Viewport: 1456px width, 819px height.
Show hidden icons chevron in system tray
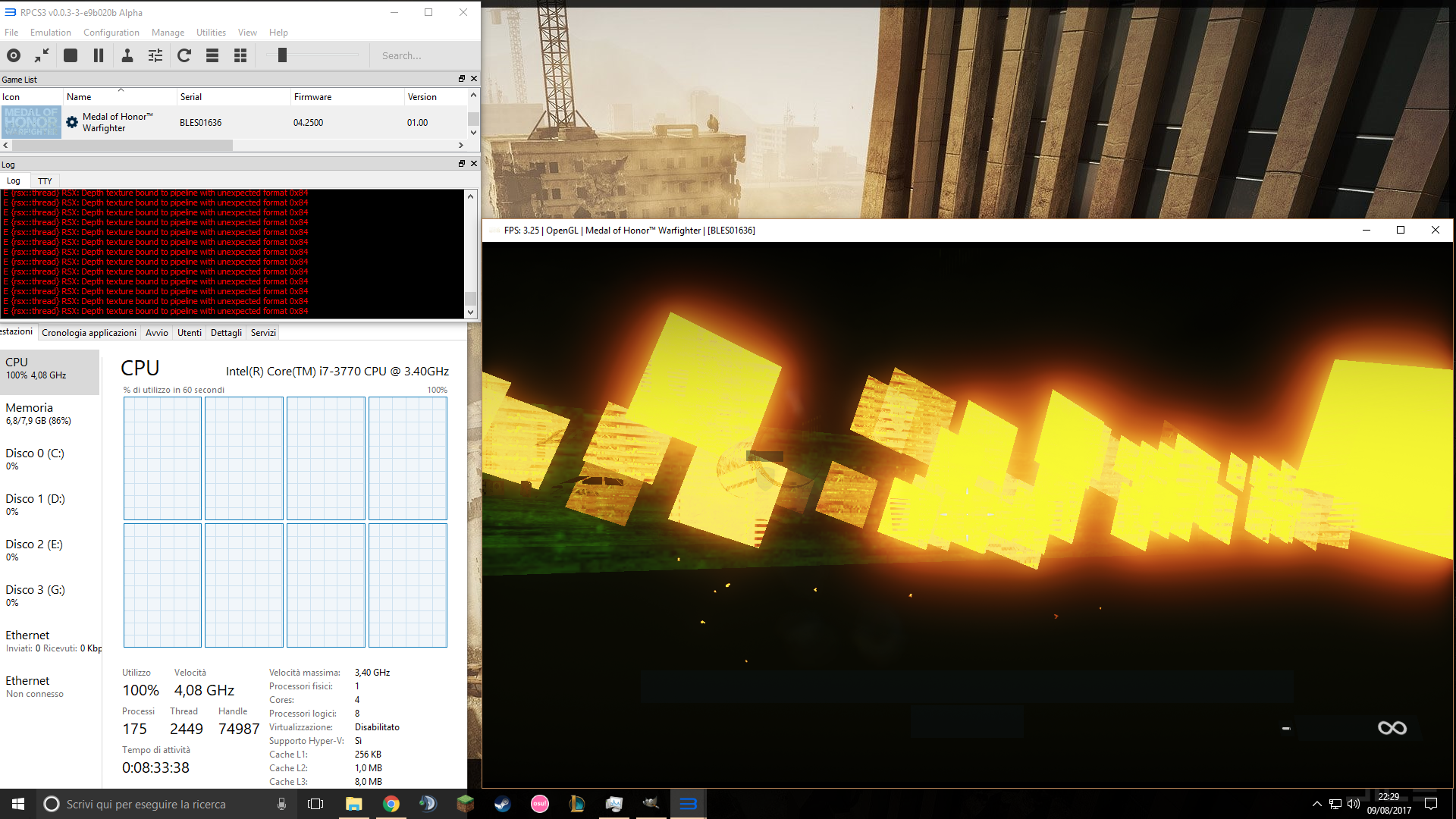(x=1316, y=804)
